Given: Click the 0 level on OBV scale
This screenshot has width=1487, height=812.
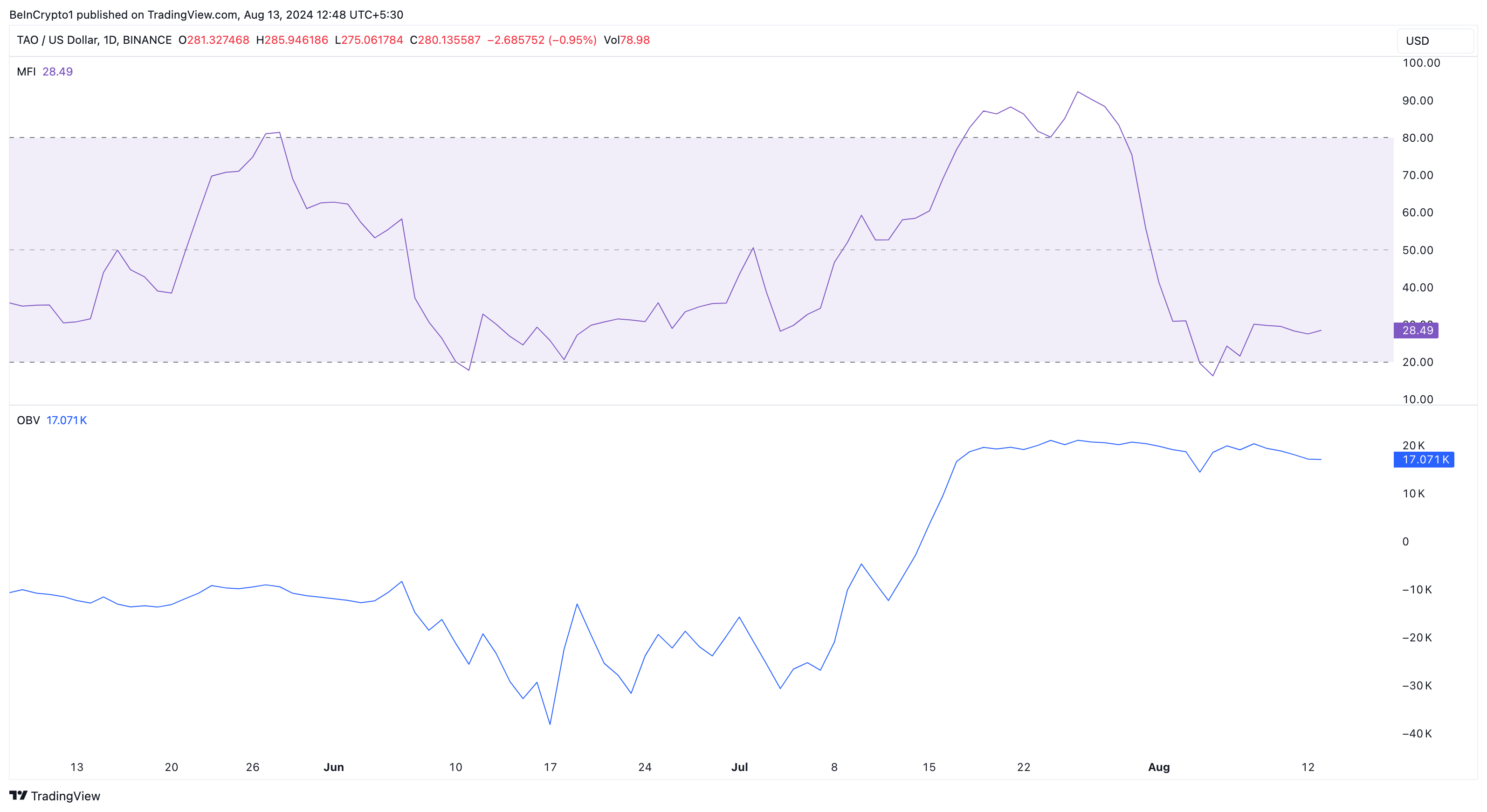Looking at the screenshot, I should [x=1405, y=541].
